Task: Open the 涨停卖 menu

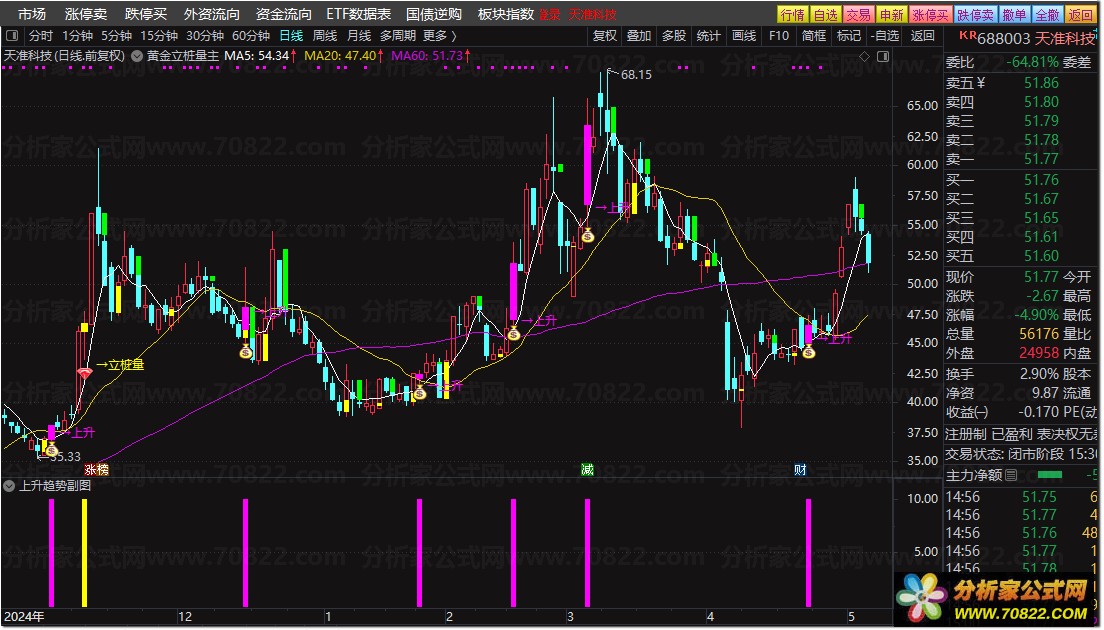Action: [86, 14]
